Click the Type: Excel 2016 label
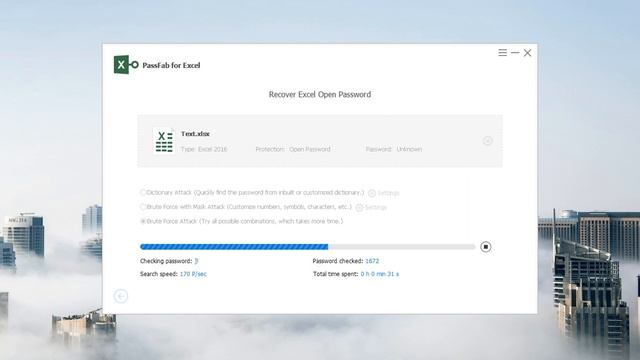 click(x=204, y=149)
